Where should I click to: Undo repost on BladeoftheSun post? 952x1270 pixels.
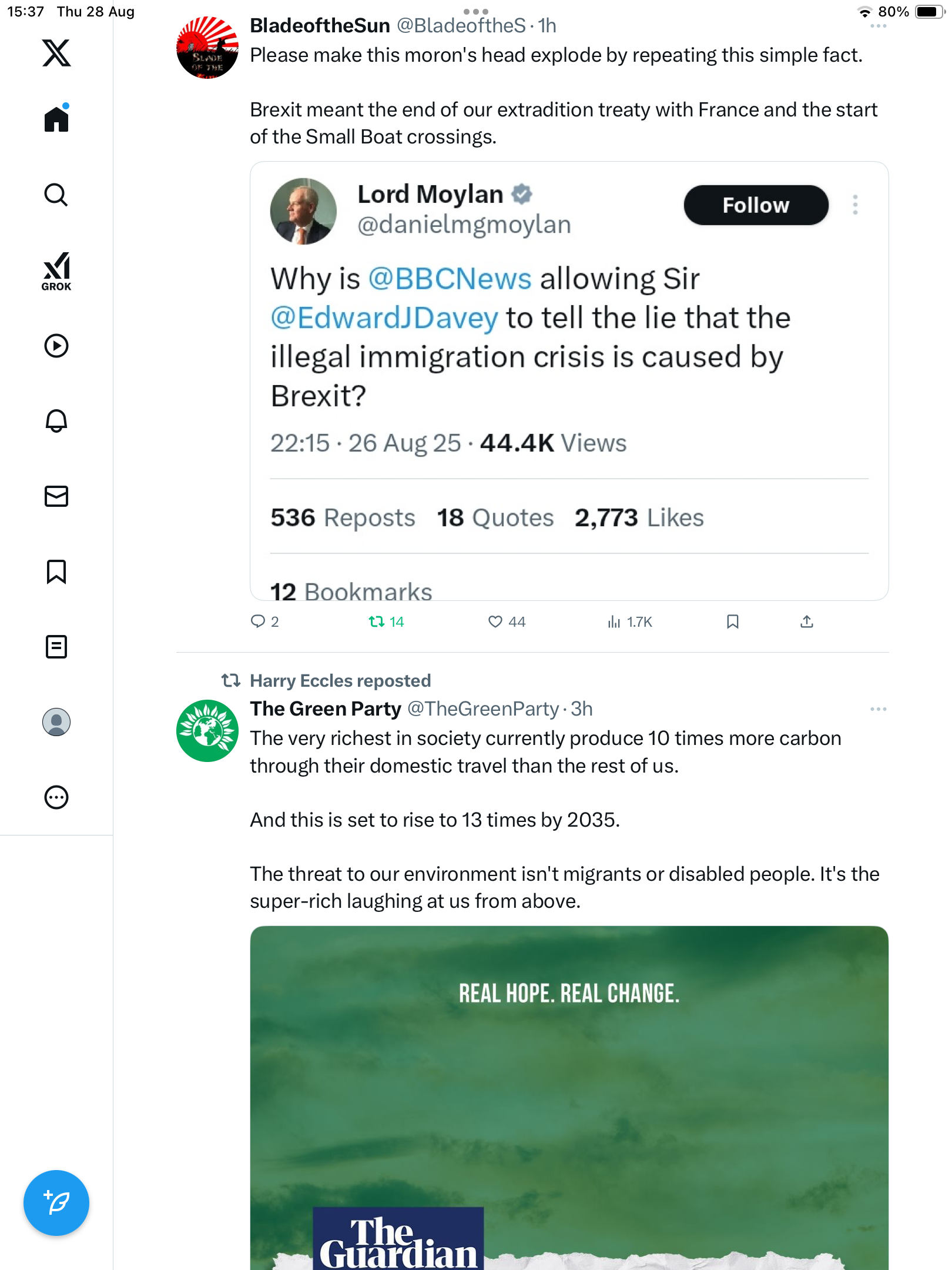tap(377, 621)
